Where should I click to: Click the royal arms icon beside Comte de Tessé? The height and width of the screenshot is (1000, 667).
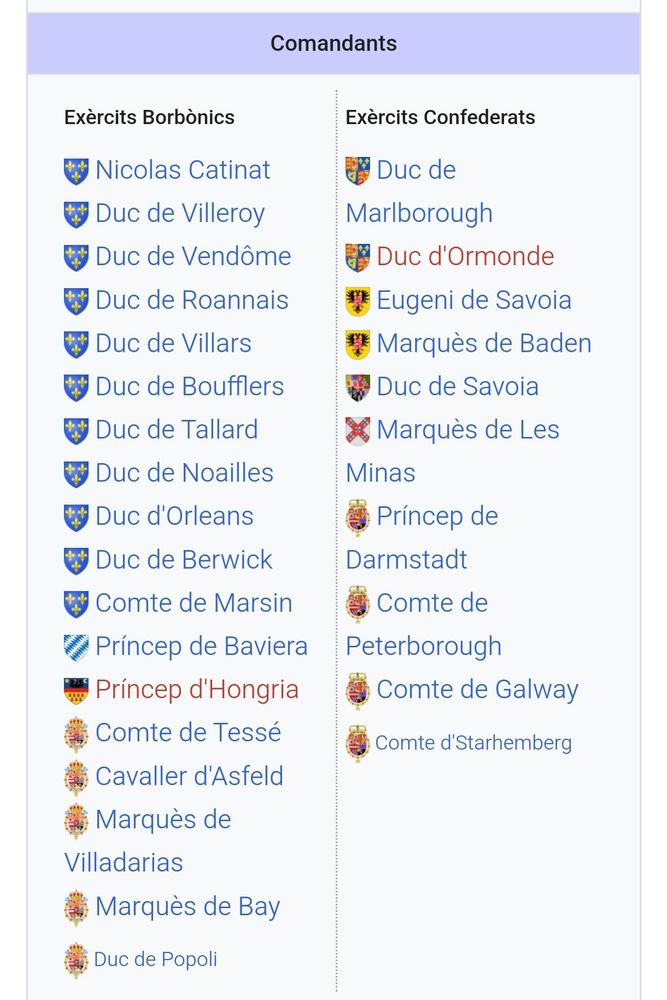click(x=76, y=734)
